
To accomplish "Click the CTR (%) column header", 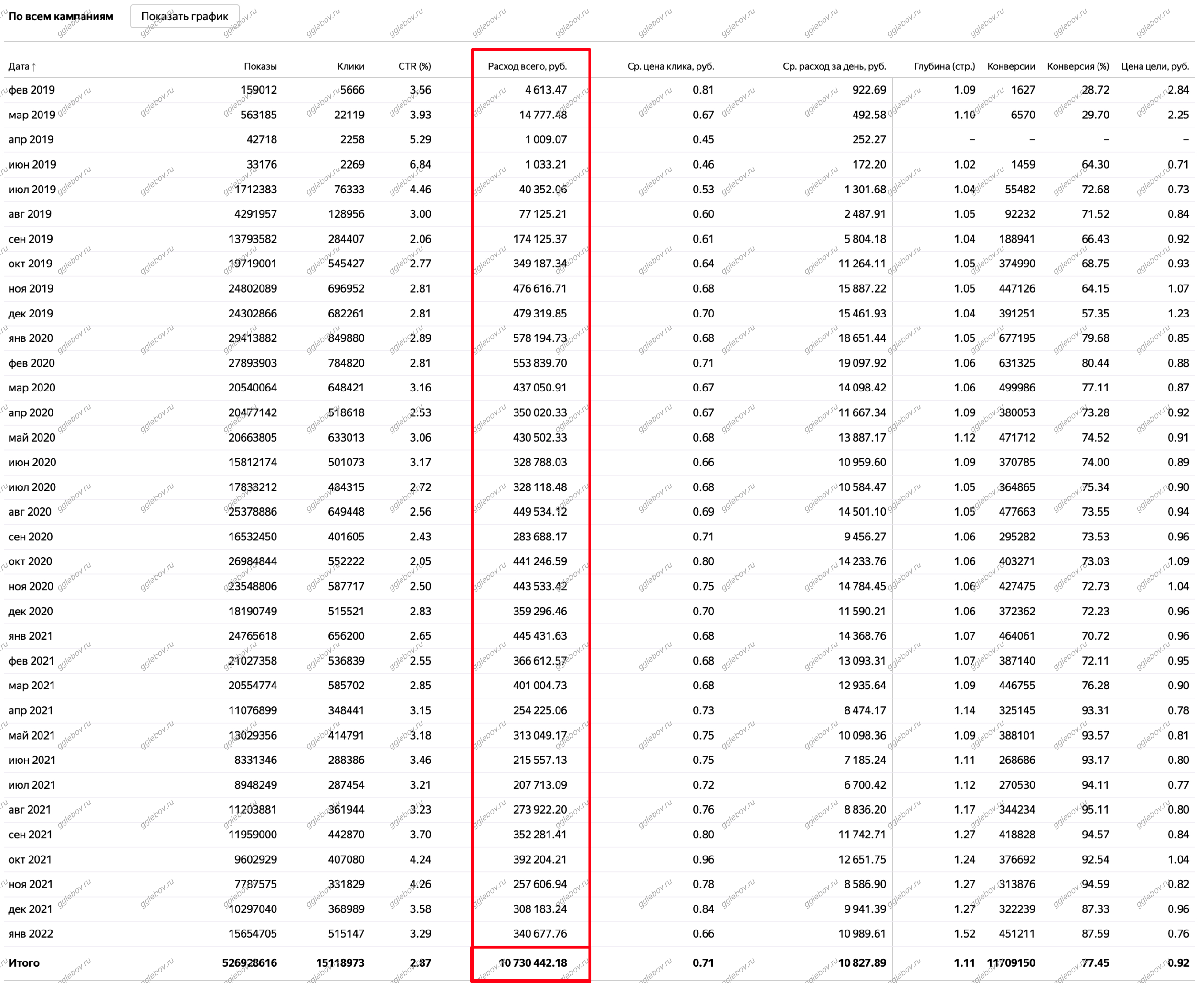I will [414, 66].
